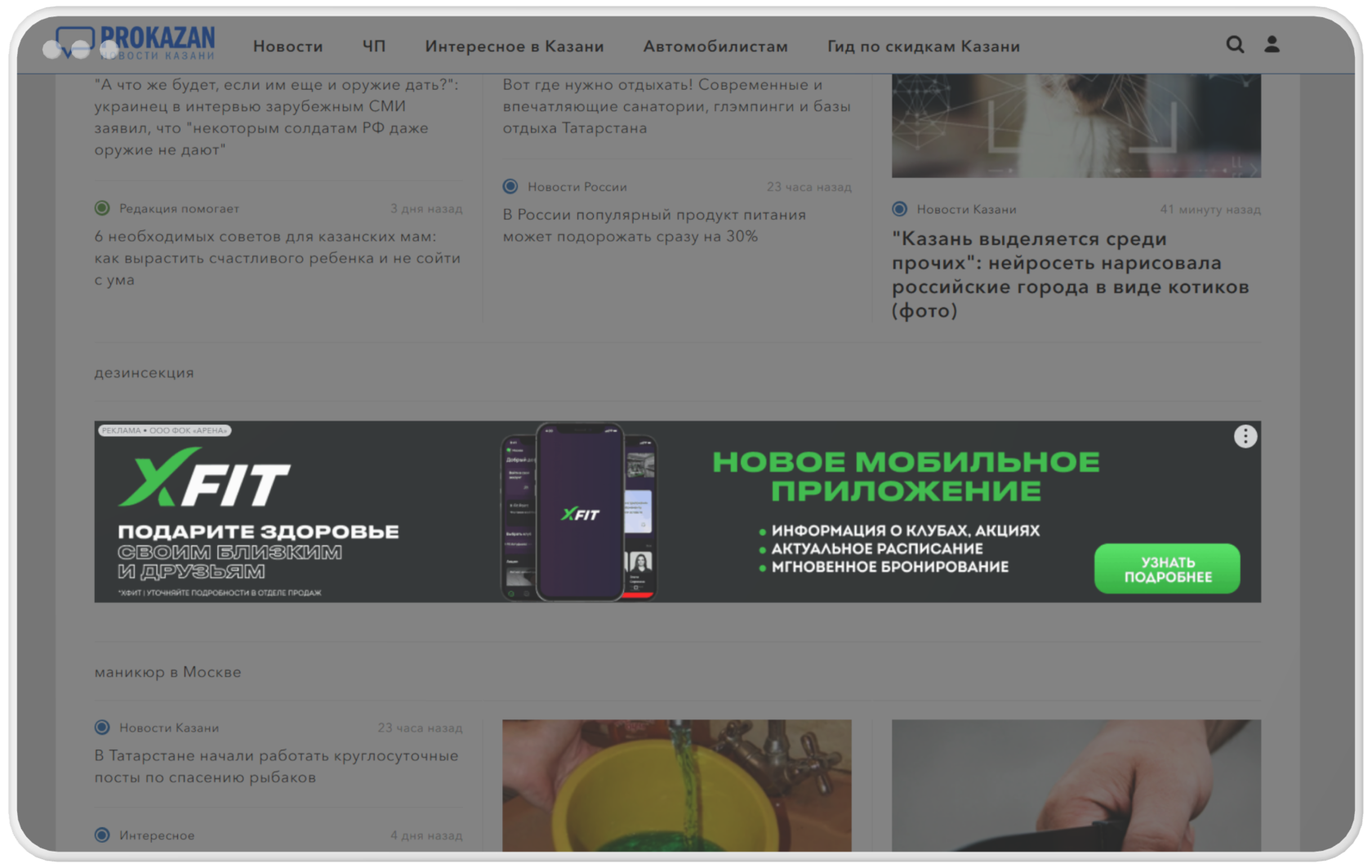Open the neural network cat cities article
Viewport: 1372px width, 868px height.
tap(1071, 274)
